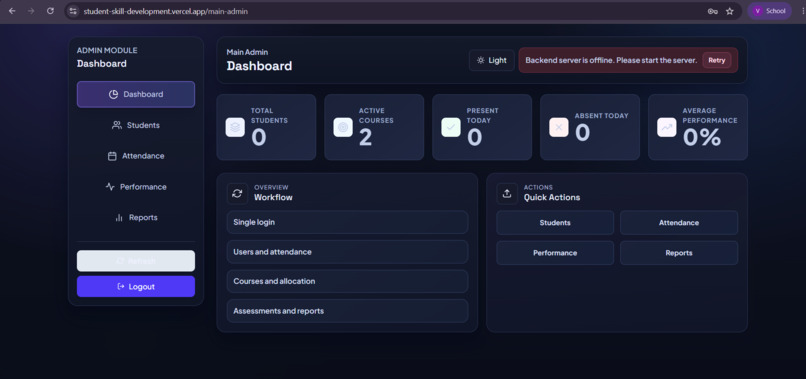Click the Total Students value 0
Image resolution: width=806 pixels, height=379 pixels.
coord(259,138)
